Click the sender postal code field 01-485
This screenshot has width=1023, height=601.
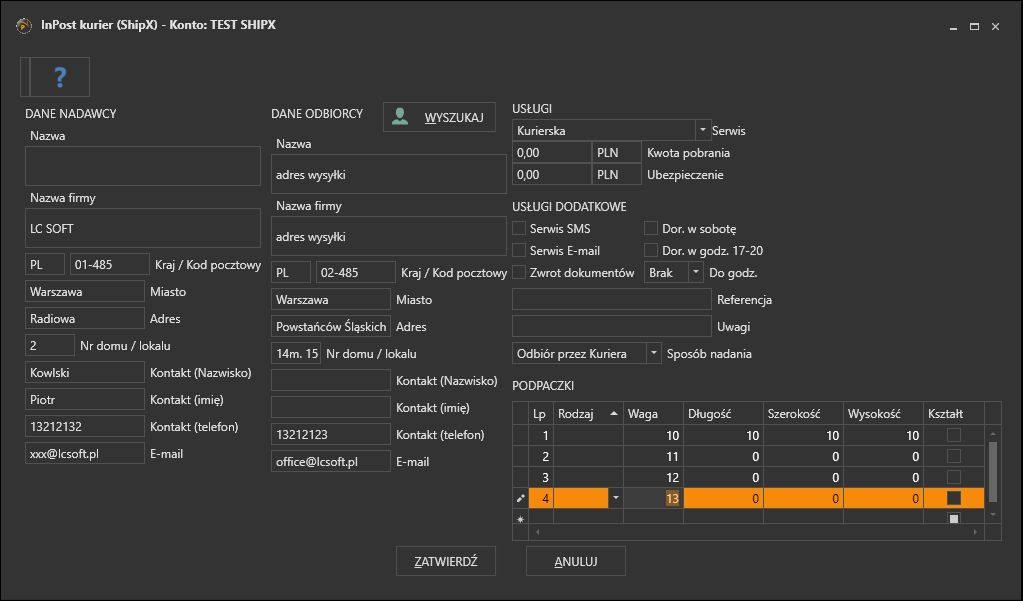click(x=110, y=264)
